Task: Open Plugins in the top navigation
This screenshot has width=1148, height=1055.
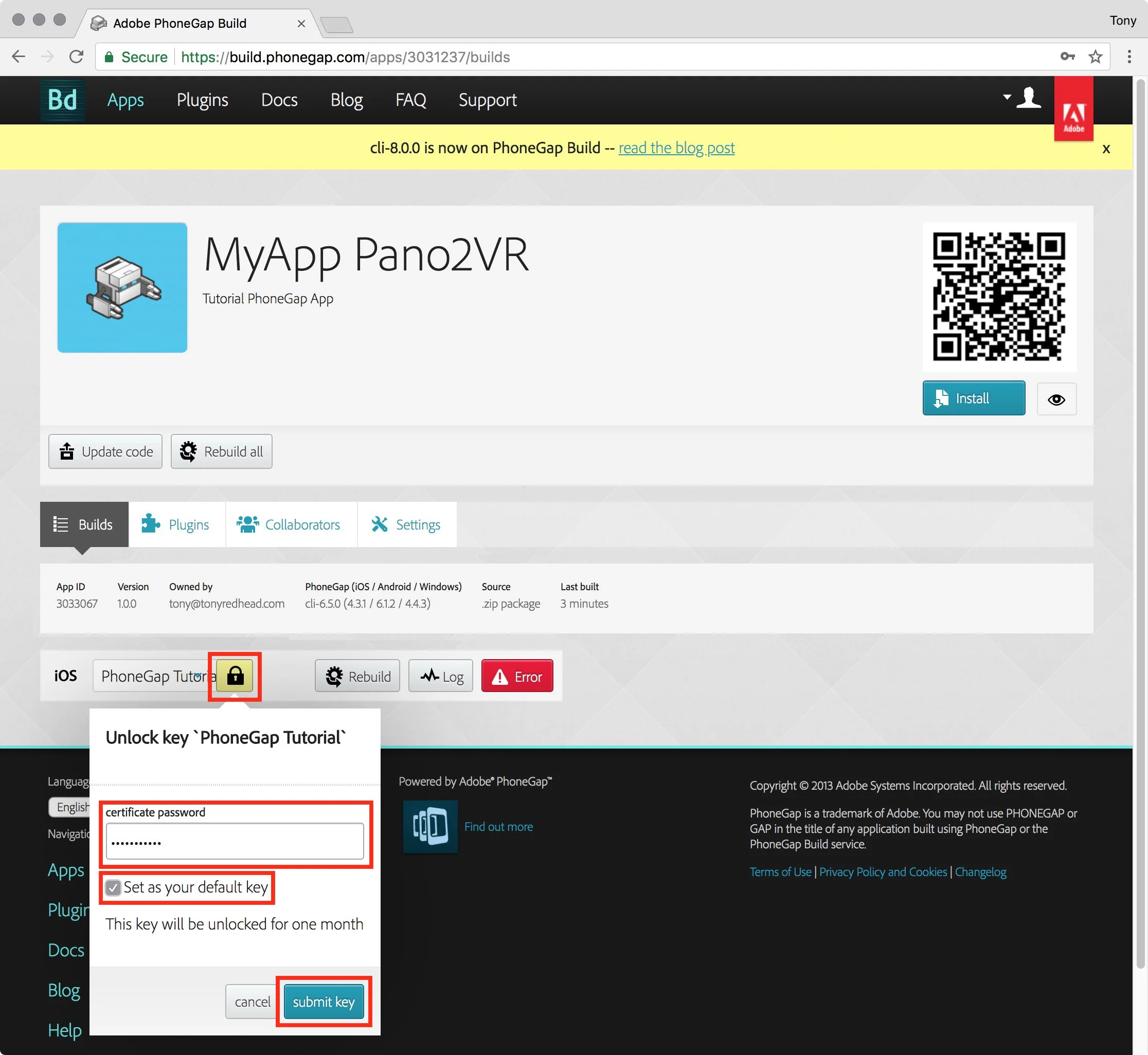Action: (202, 100)
